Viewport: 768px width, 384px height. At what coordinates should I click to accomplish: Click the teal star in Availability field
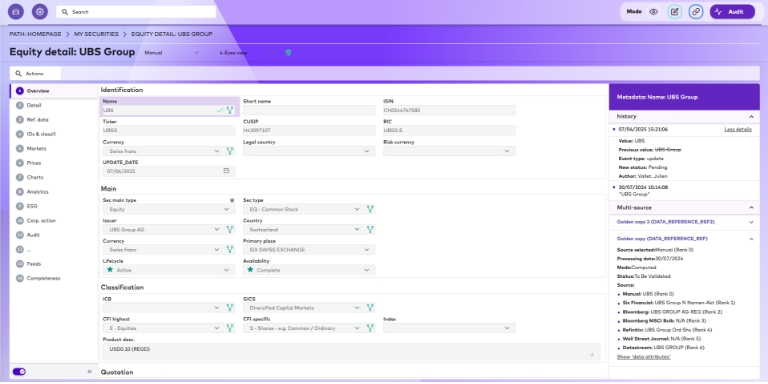pyautogui.click(x=250, y=270)
